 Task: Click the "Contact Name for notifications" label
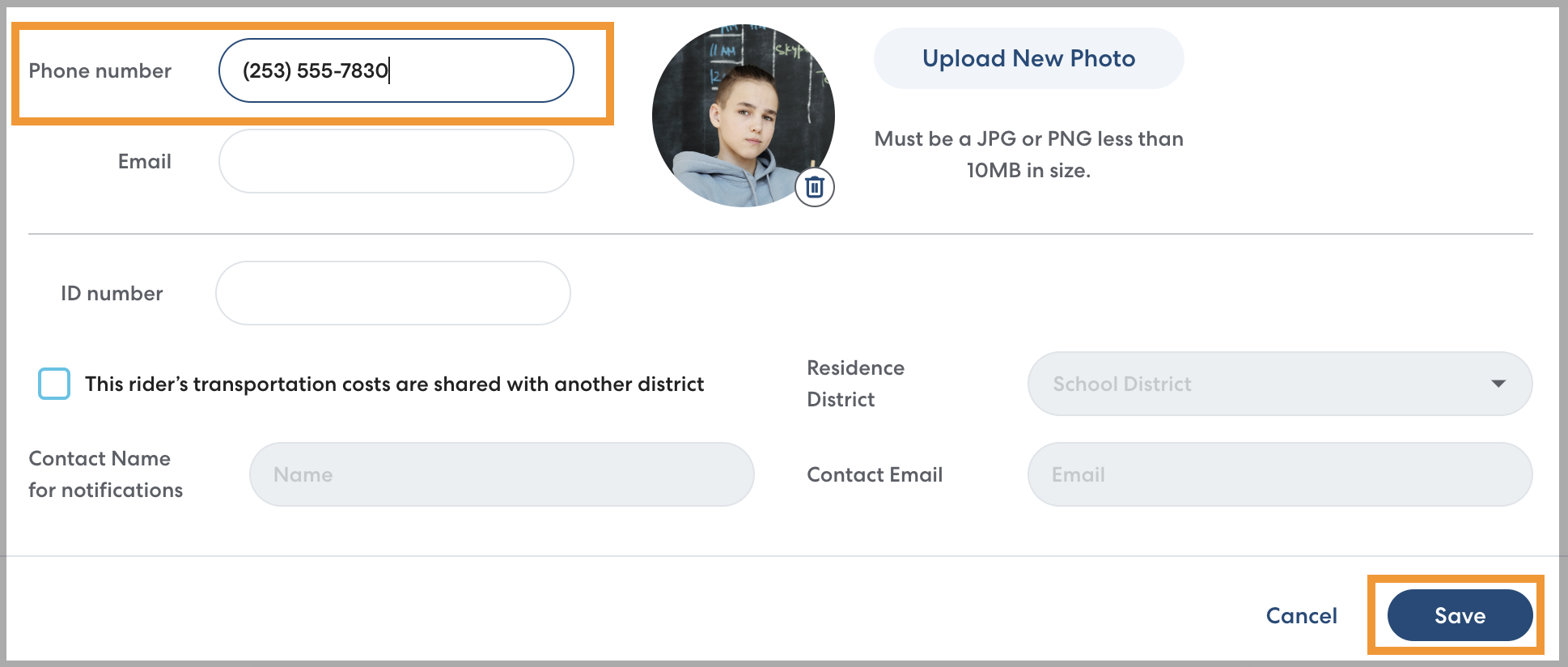(x=105, y=474)
